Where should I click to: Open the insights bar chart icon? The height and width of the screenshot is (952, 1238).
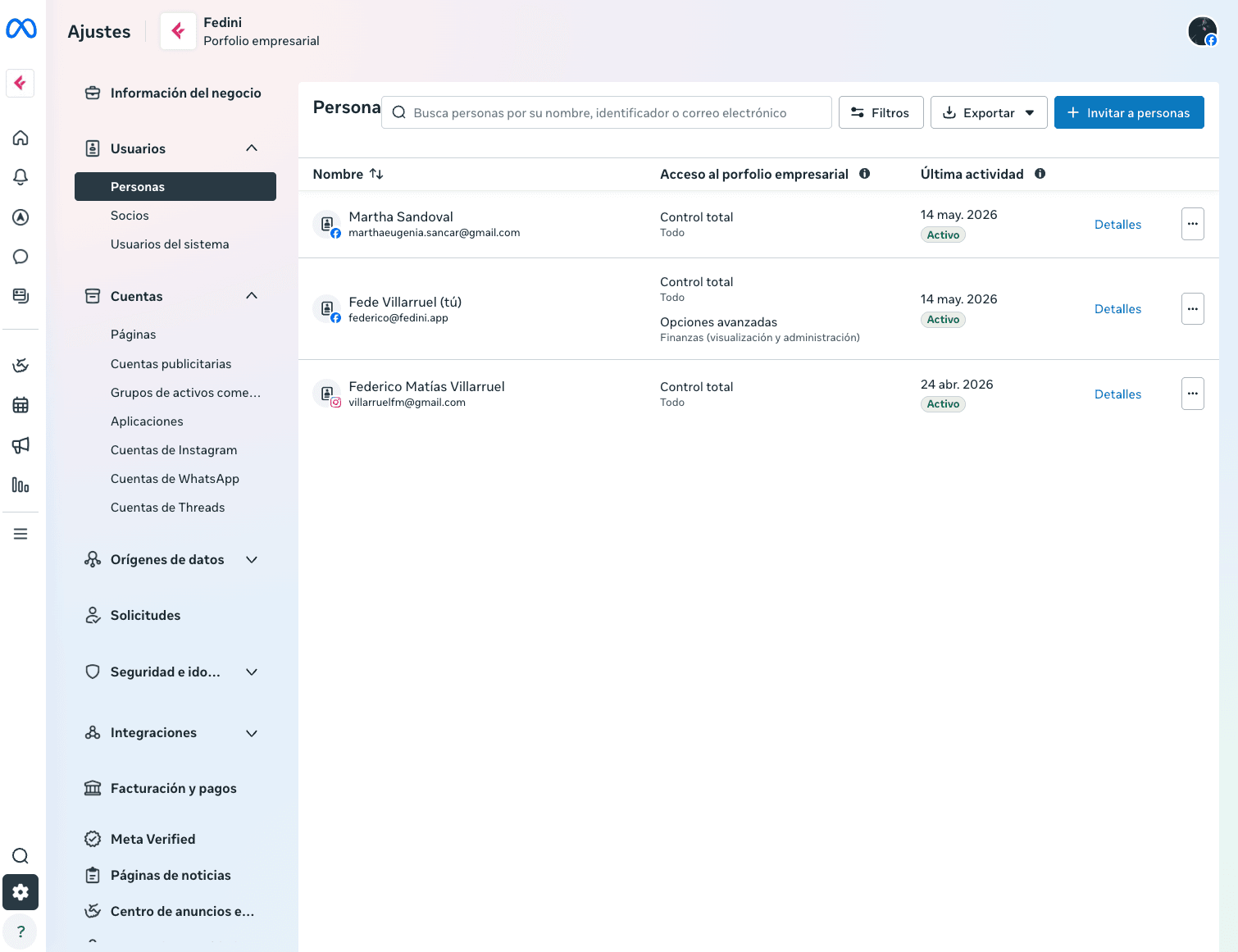tap(20, 485)
